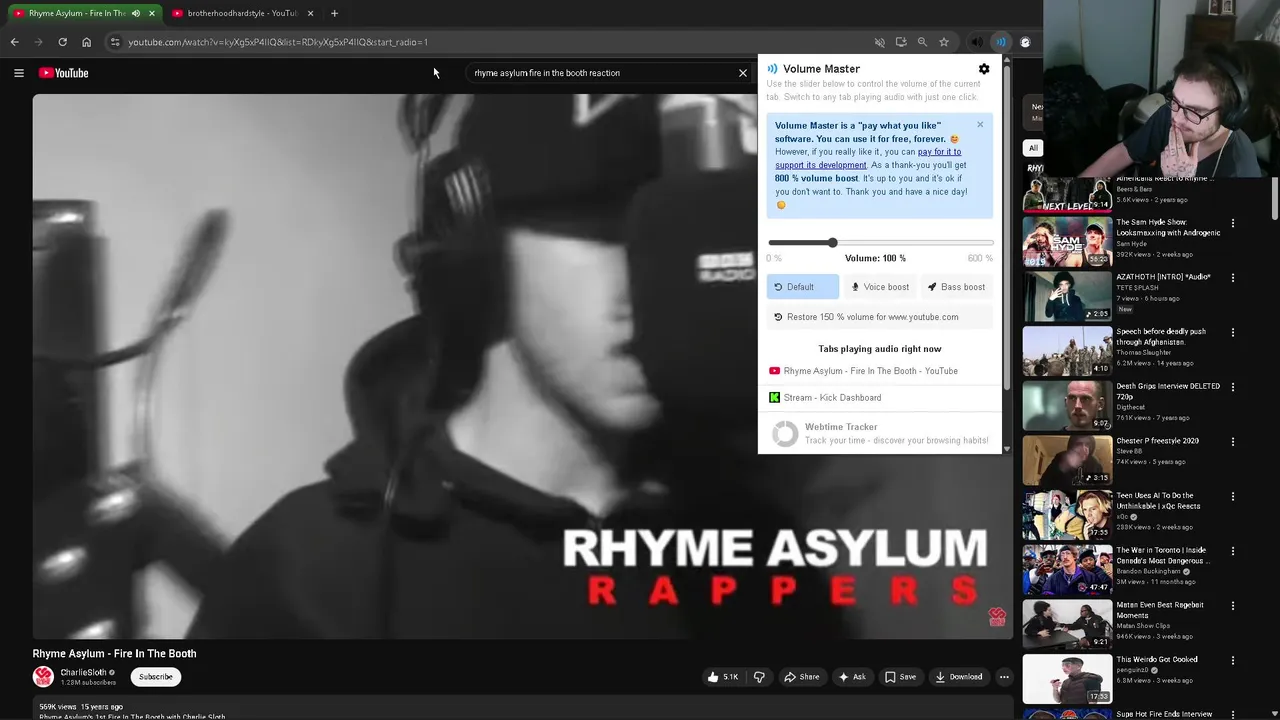Download the video

click(959, 677)
